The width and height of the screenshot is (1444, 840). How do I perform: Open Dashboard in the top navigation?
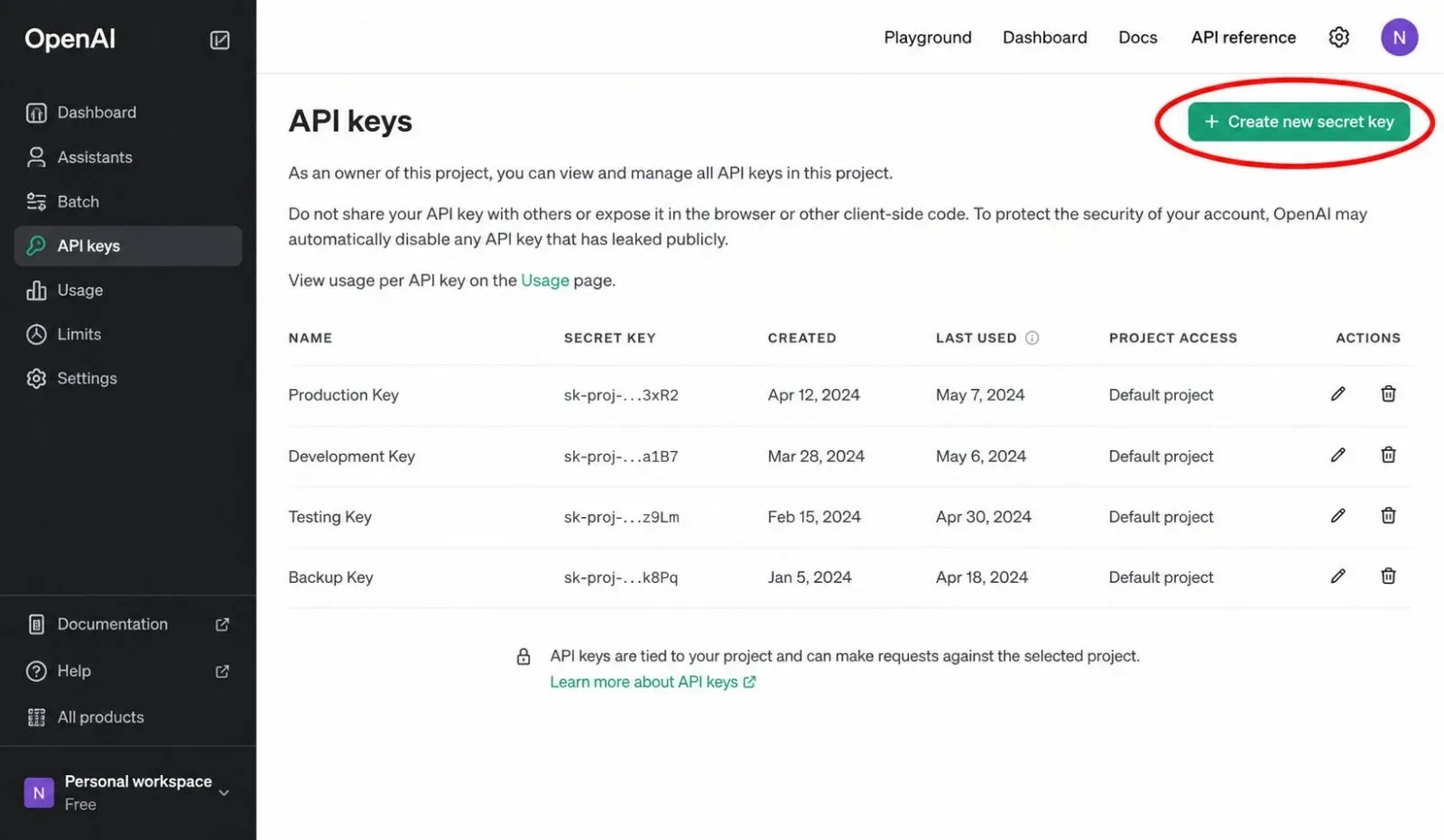click(1045, 37)
